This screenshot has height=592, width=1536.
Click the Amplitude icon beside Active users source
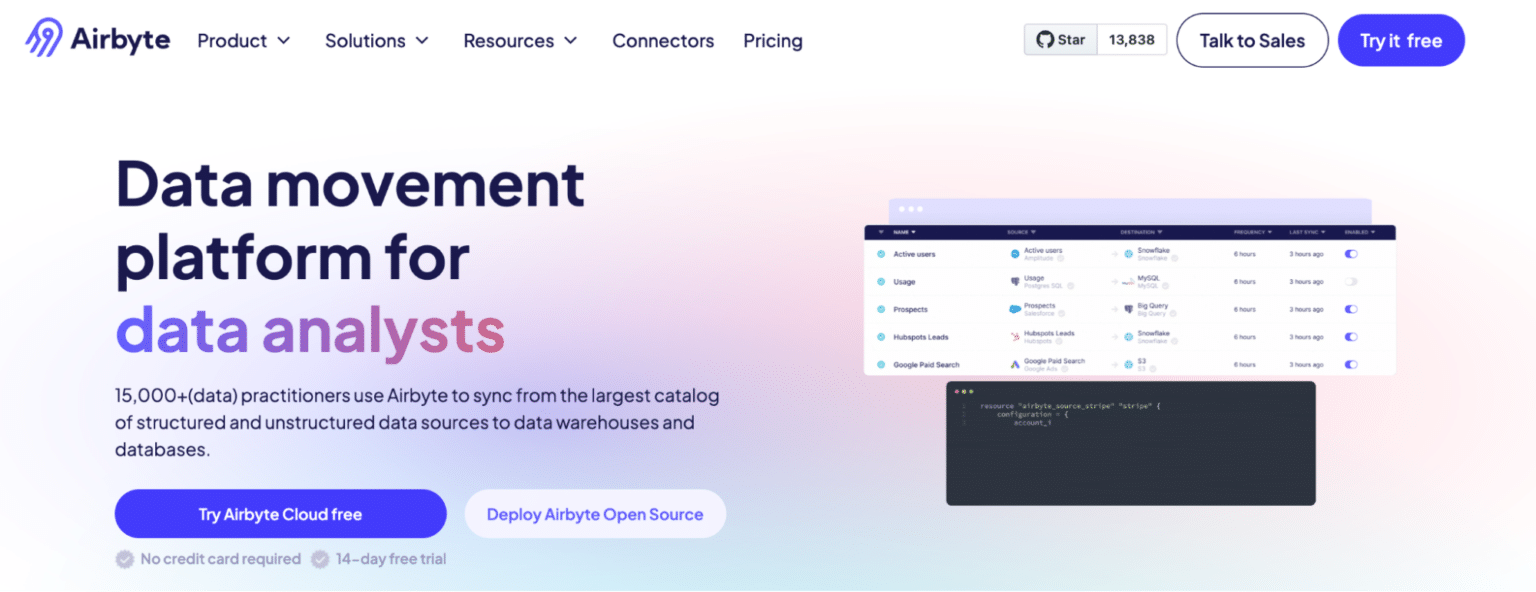tap(1014, 254)
